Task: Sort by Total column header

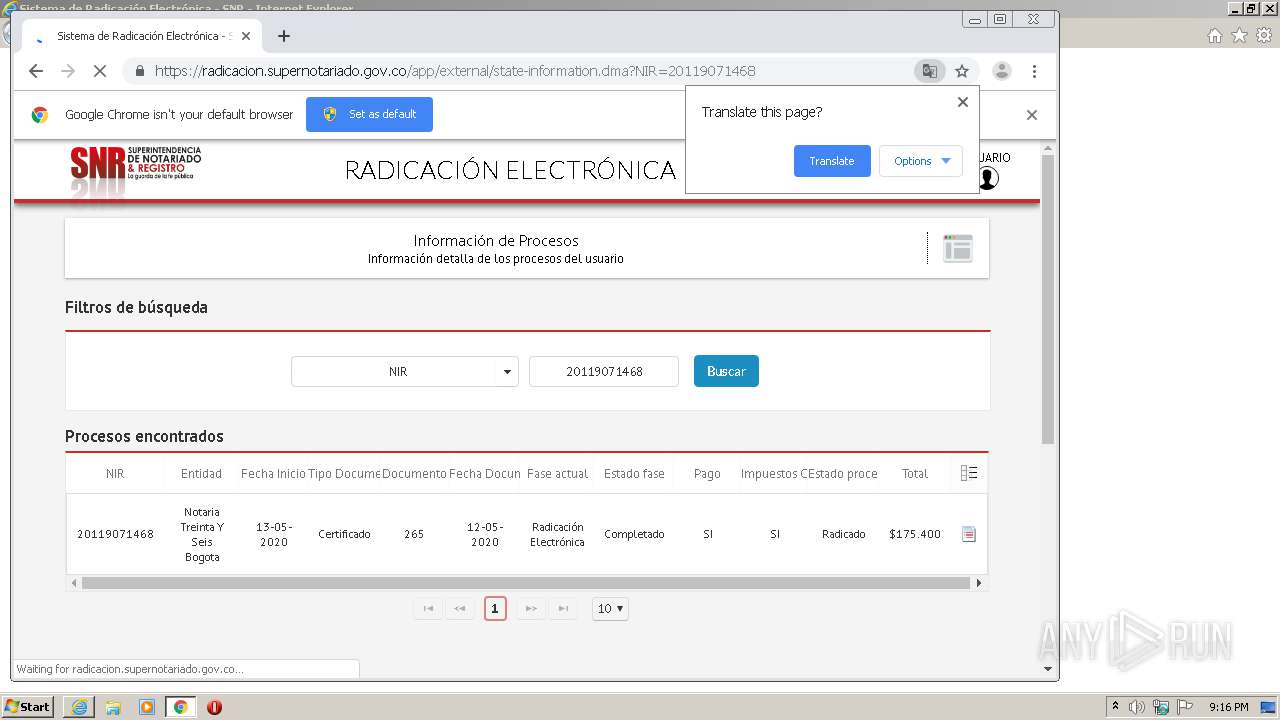Action: pyautogui.click(x=915, y=473)
